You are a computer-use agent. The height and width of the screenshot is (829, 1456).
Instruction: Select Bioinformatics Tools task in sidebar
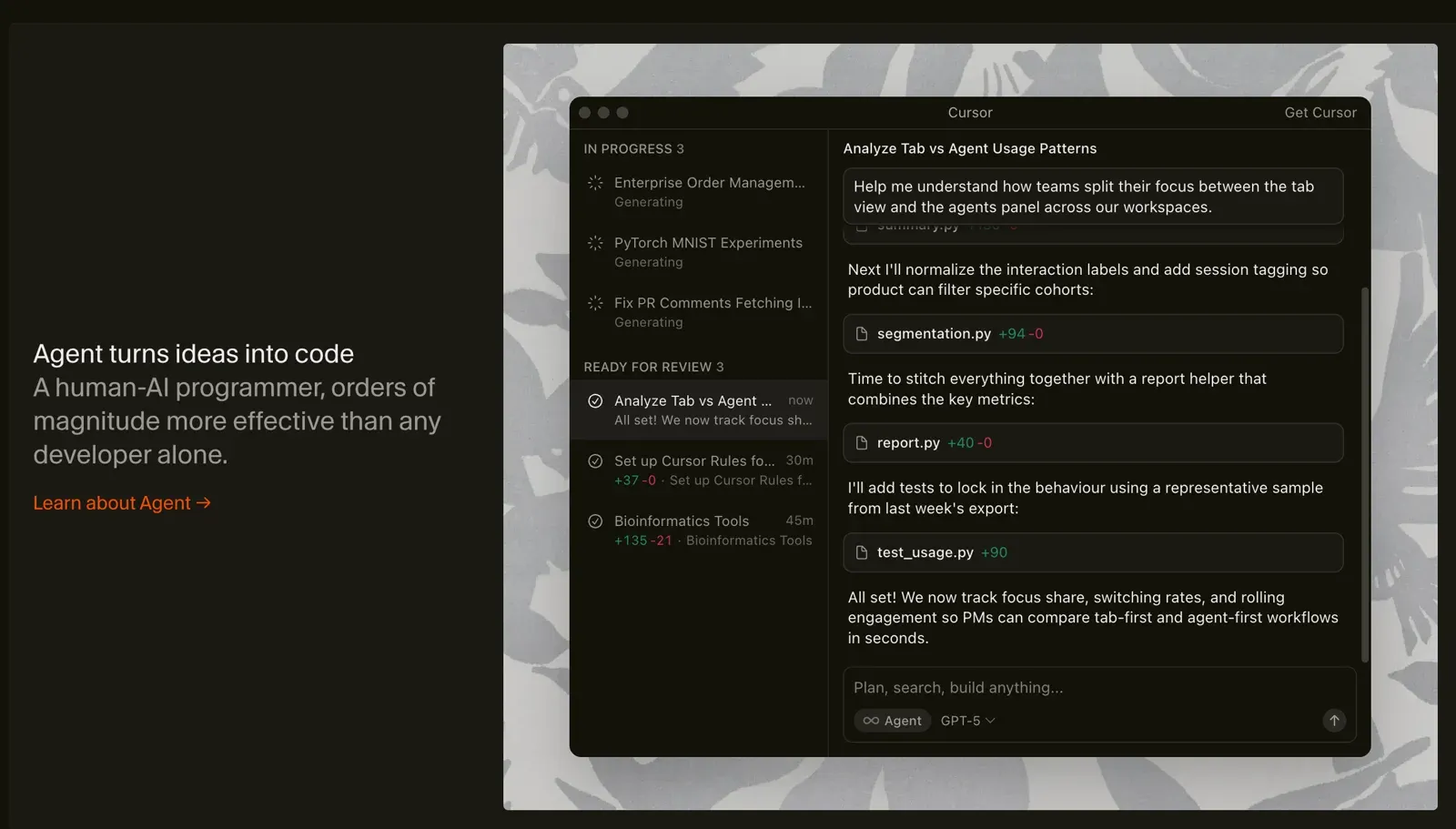[699, 530]
